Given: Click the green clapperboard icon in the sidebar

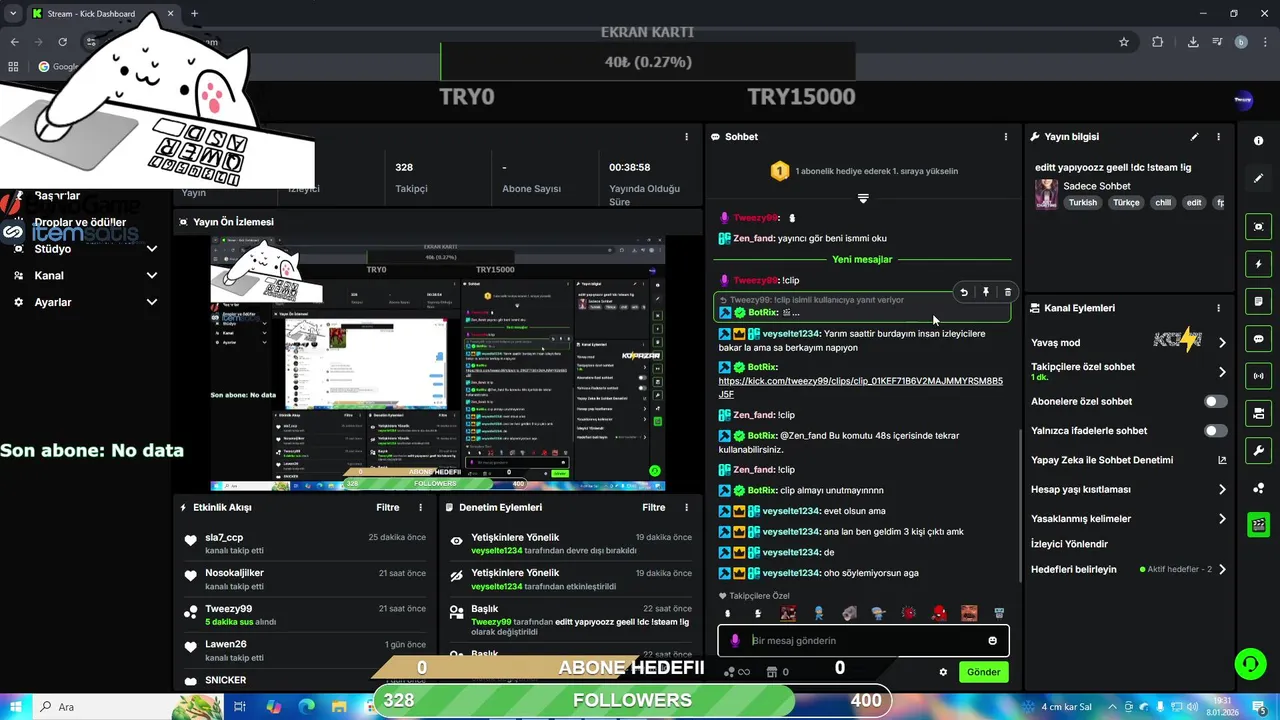Looking at the screenshot, I should pyautogui.click(x=1259, y=524).
